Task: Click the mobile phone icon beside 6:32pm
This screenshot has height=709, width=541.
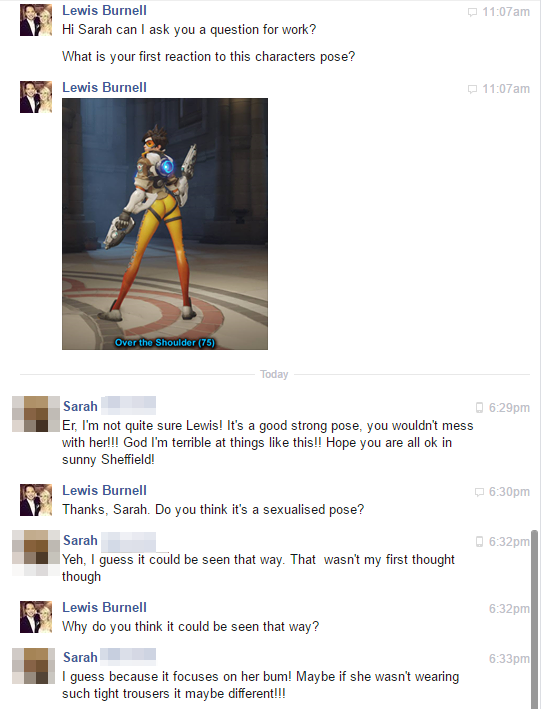Action: click(479, 542)
